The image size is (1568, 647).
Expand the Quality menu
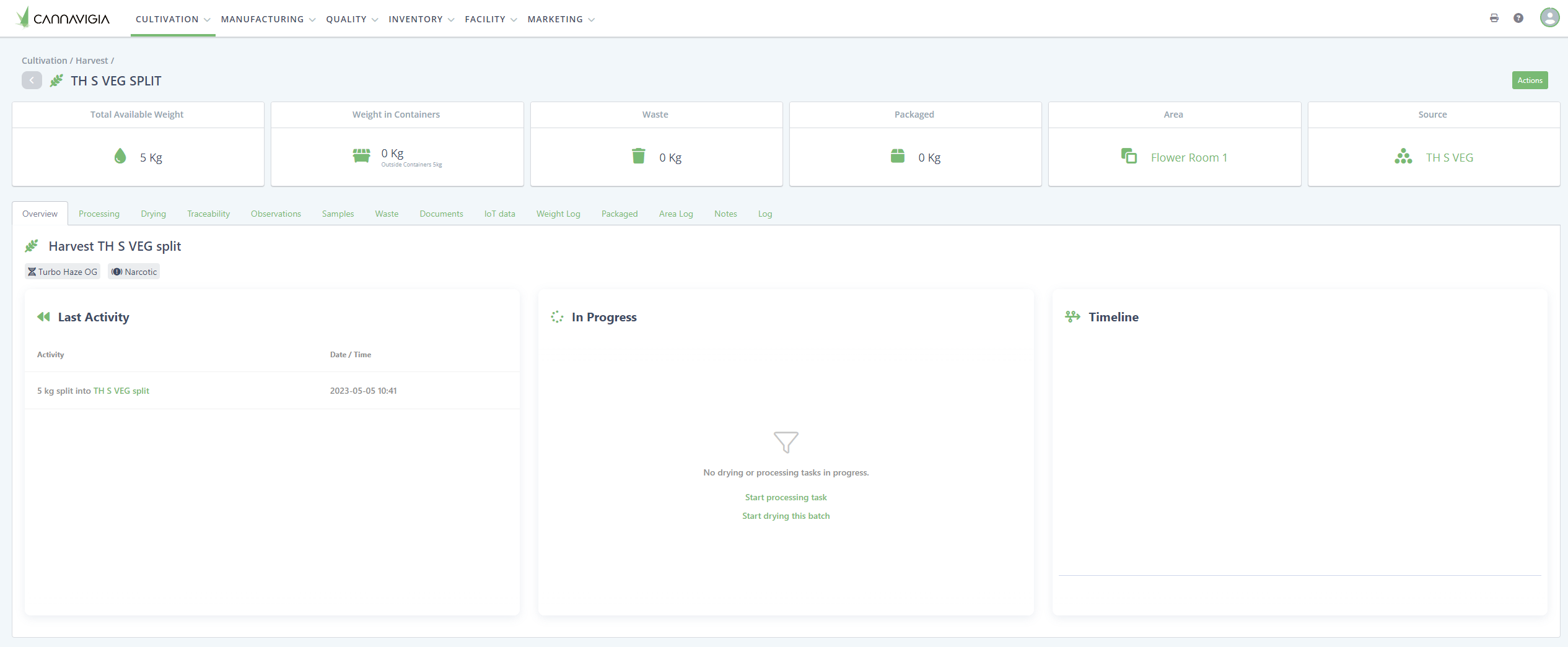pos(351,19)
